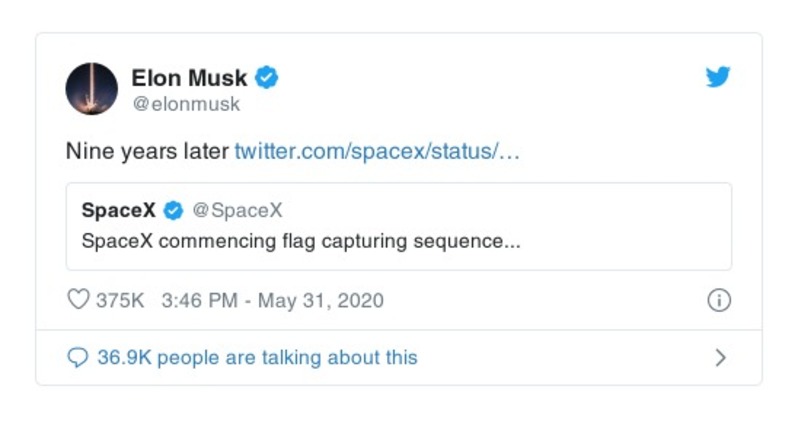Screen dimensions: 798x421
Task: Follow the twitter.com/spacex/status link
Action: click(377, 153)
